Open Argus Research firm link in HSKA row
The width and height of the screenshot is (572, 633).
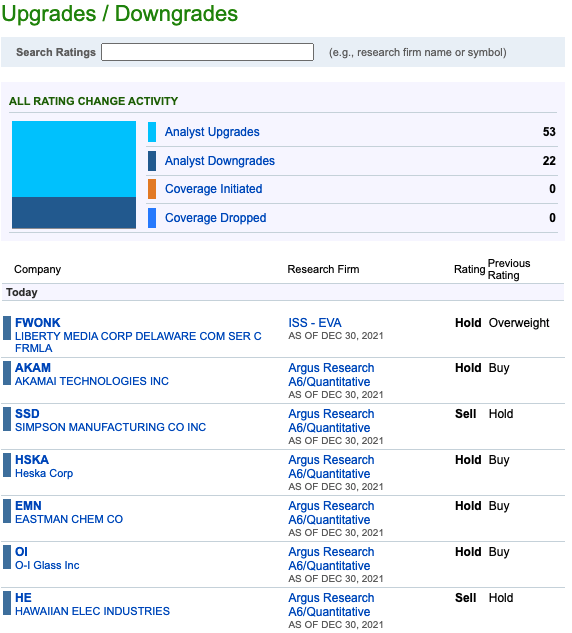[331, 467]
